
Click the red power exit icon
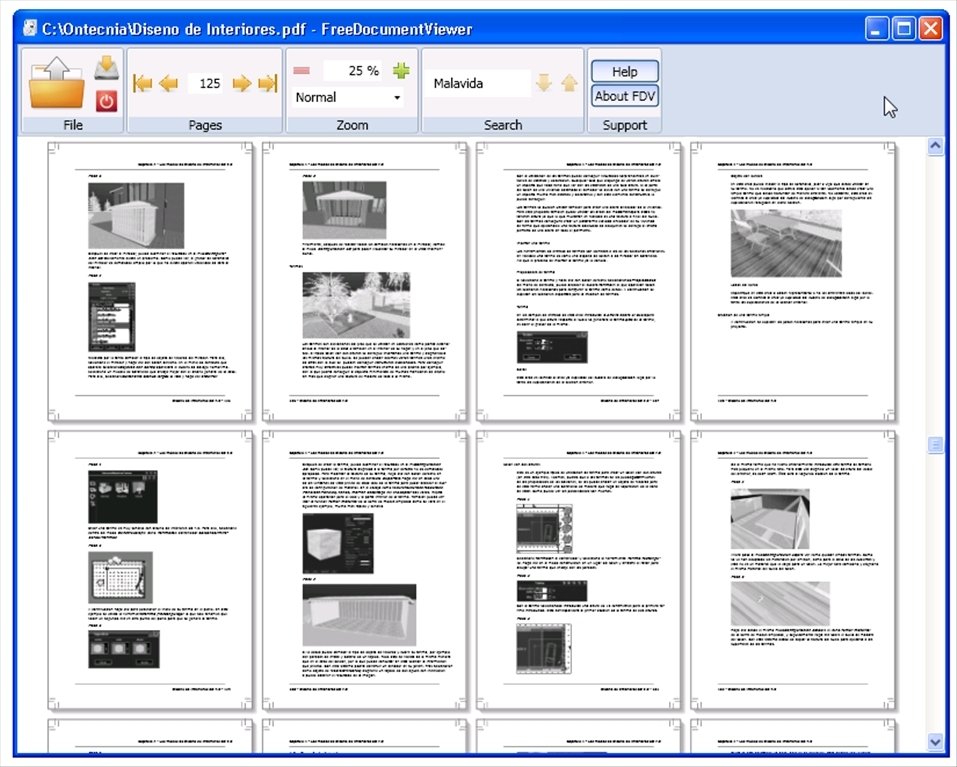coord(106,101)
